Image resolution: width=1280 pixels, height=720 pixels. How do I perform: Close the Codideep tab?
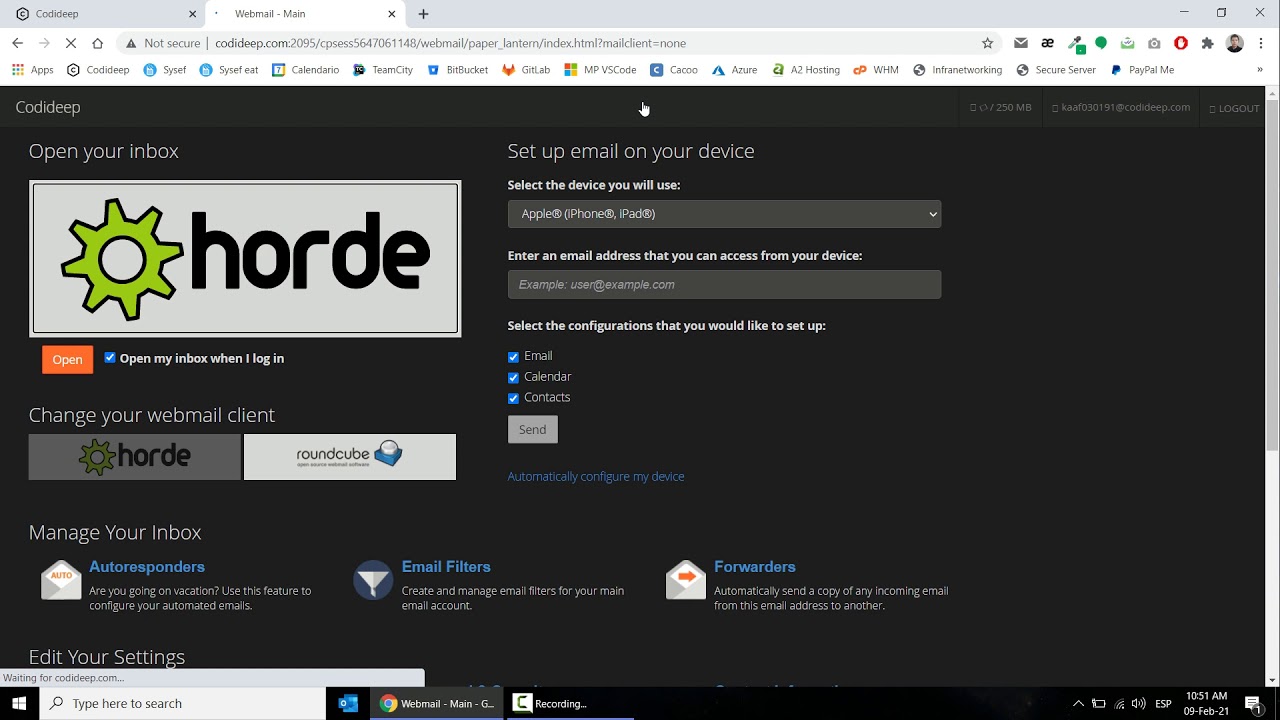[193, 14]
